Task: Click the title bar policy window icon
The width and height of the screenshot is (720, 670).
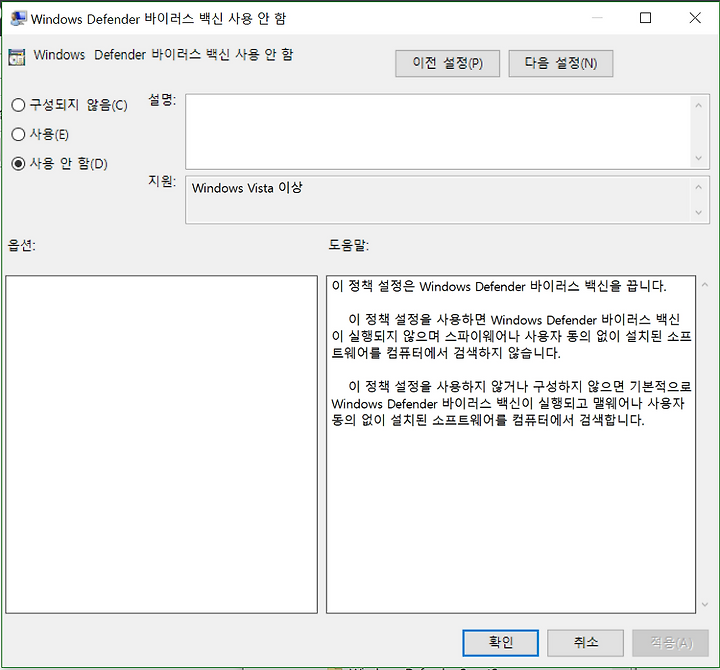Action: (x=18, y=18)
